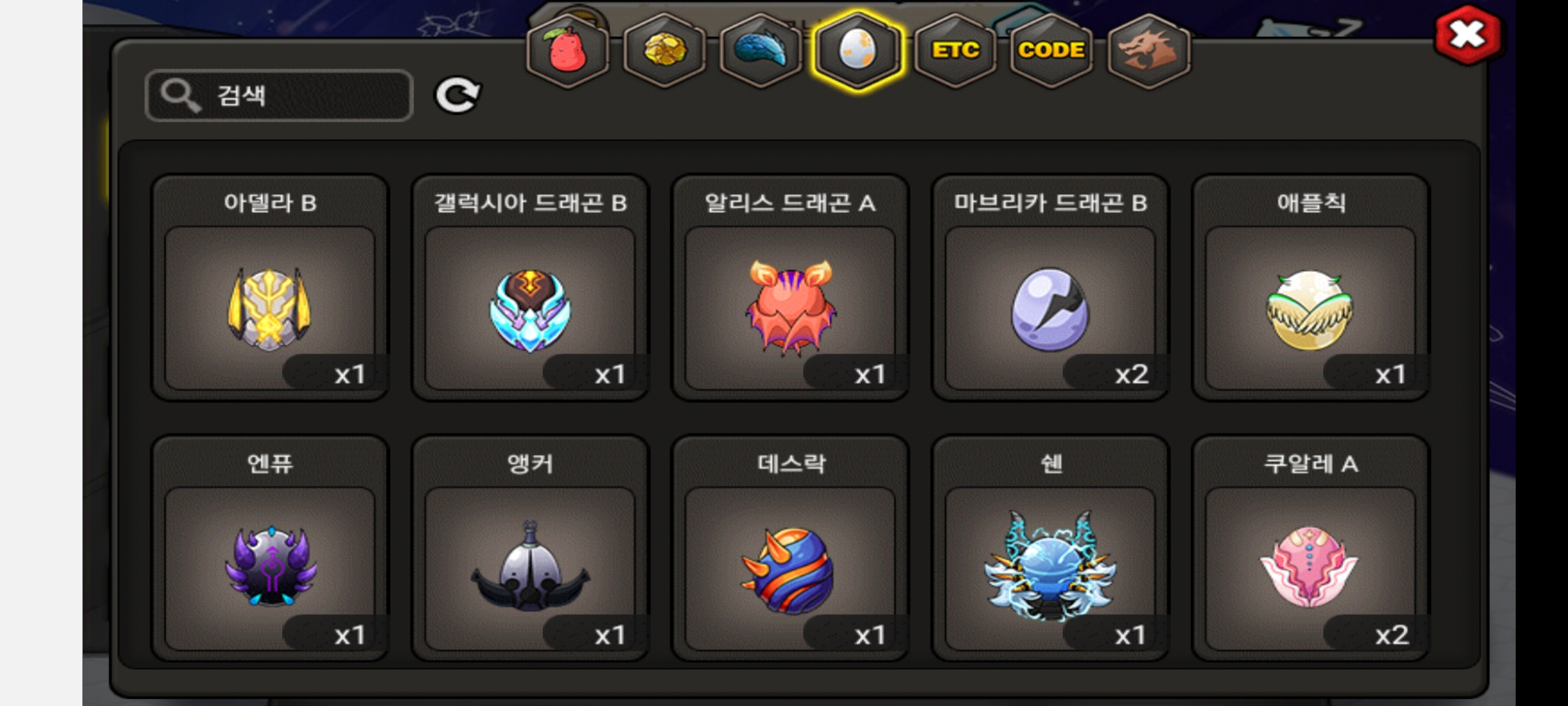Viewport: 1568px width, 706px height.
Task: Choose the 쿠알레 A pink egg
Action: (x=1311, y=548)
